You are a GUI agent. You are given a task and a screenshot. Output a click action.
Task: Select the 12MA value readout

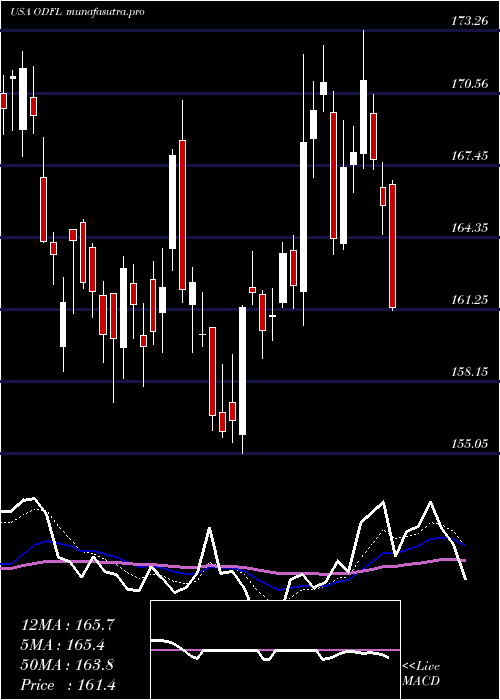[x=68, y=625]
